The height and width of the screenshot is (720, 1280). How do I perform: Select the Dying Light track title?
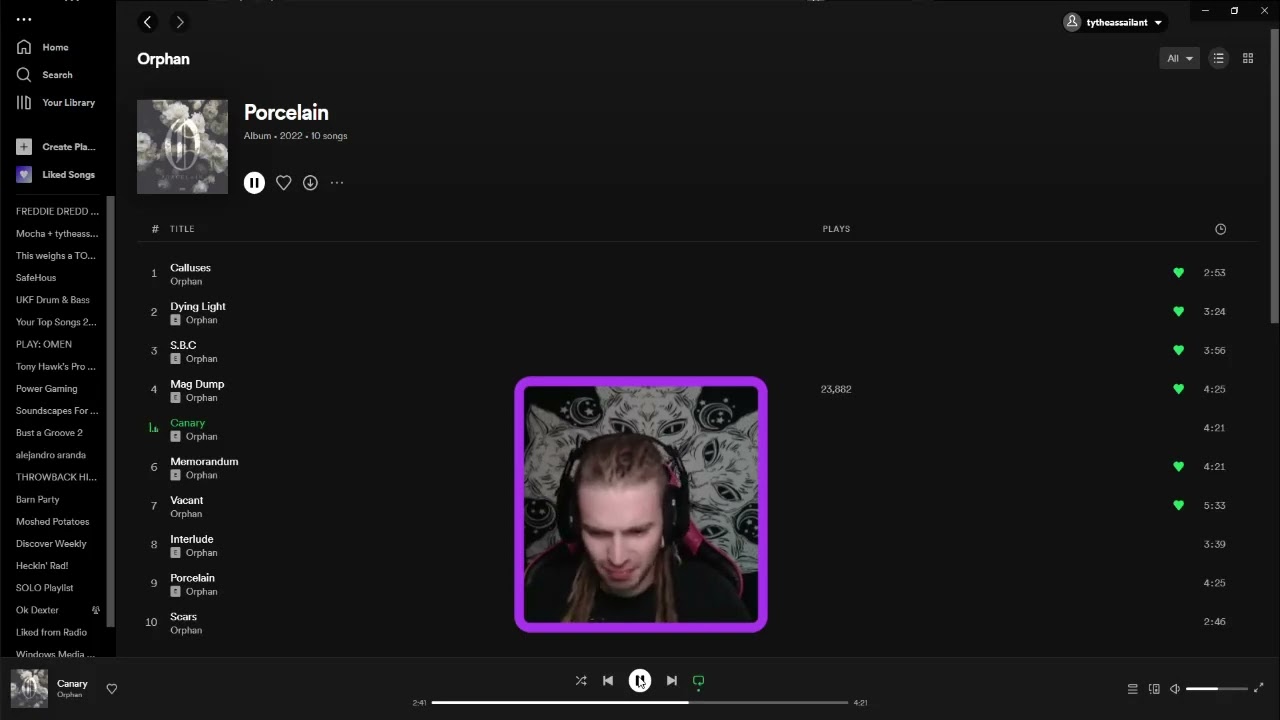click(x=198, y=306)
